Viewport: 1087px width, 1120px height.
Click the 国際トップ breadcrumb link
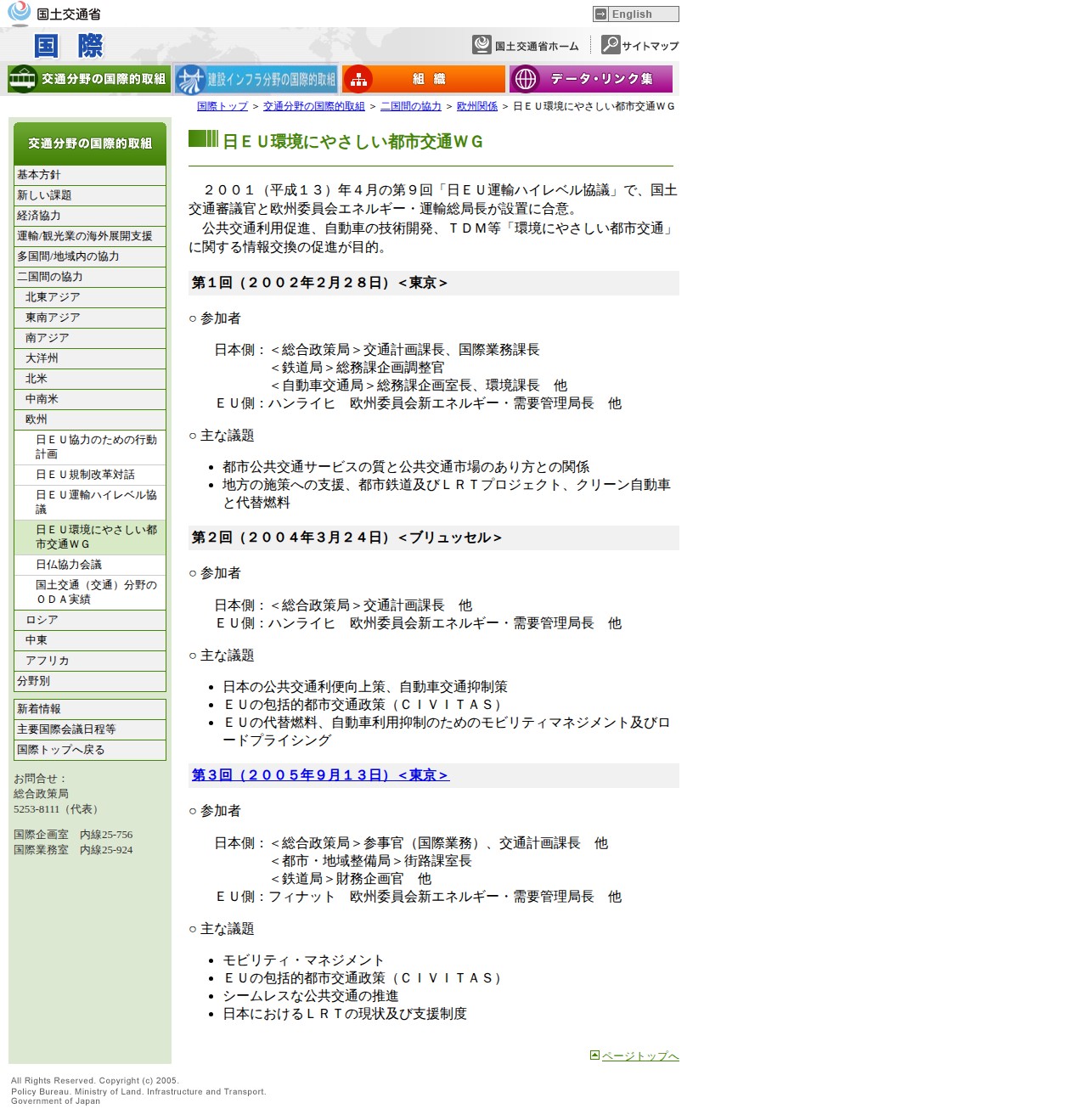222,106
